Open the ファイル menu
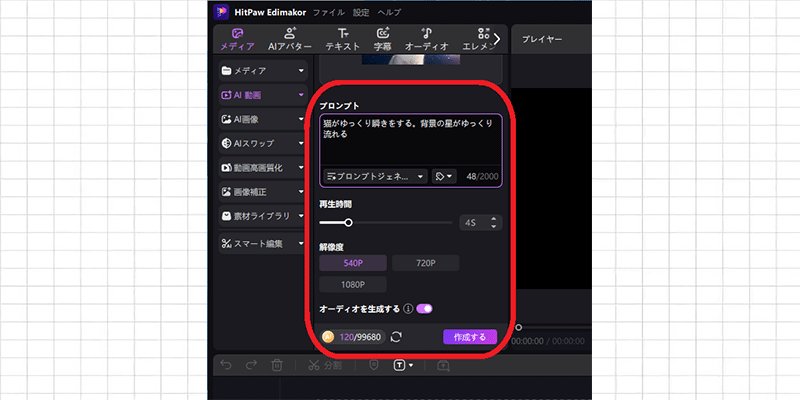Screen dimensions: 800x400 (329, 12)
